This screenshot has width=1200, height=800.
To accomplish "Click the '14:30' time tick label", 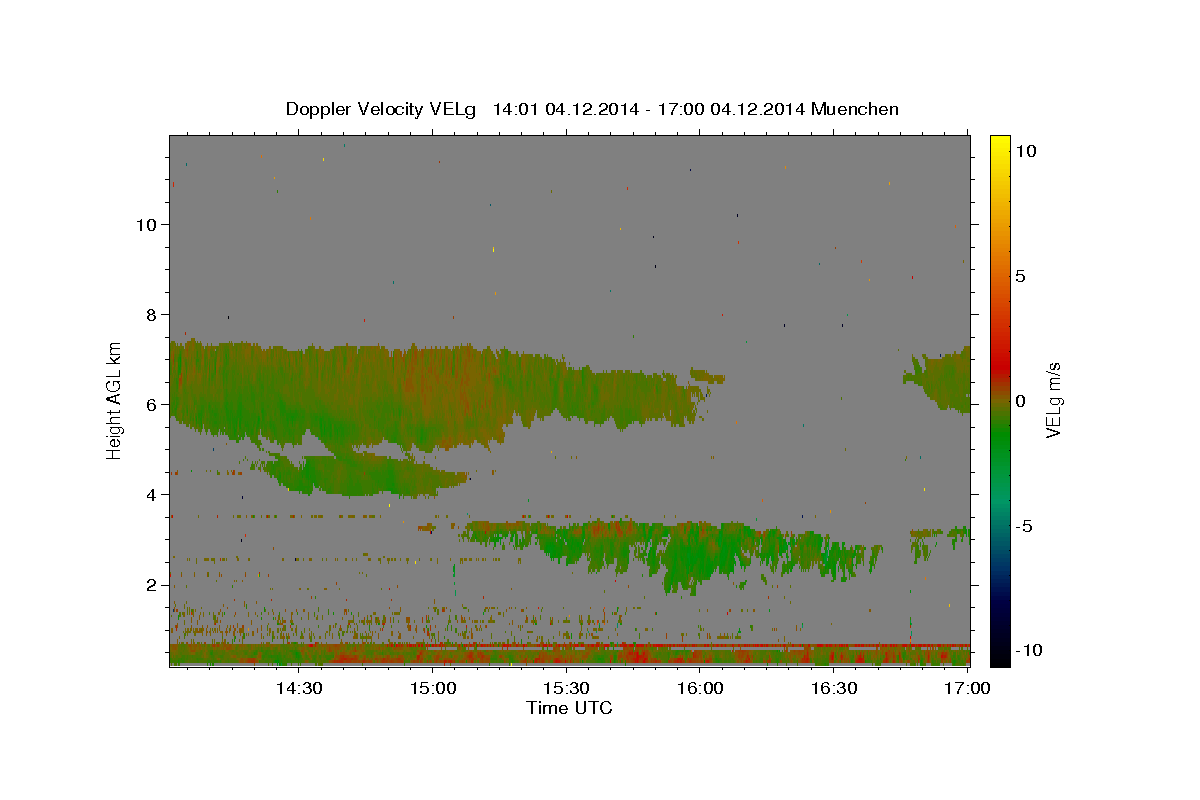I will [299, 688].
